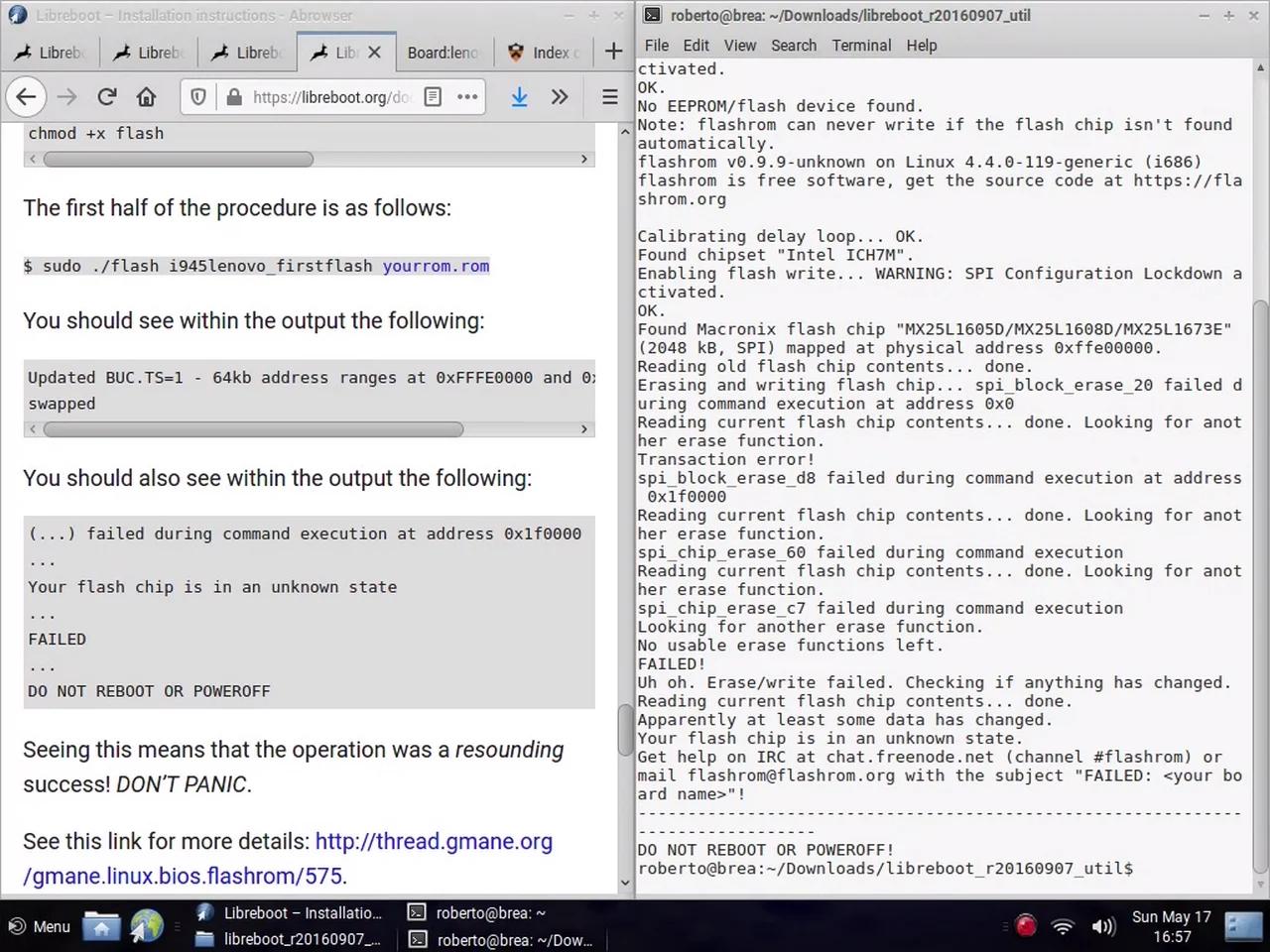Open the Terminal menu in the terminal window

[861, 45]
